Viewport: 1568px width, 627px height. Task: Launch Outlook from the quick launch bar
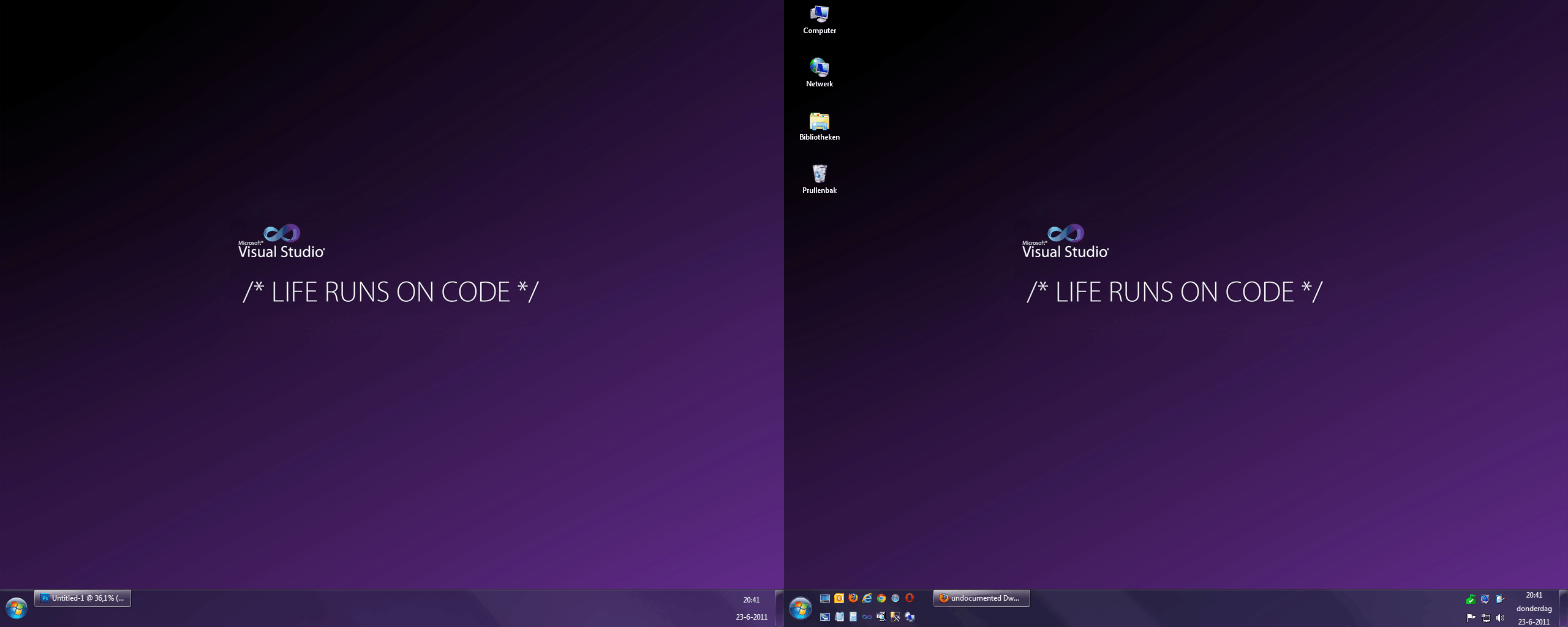(x=839, y=598)
